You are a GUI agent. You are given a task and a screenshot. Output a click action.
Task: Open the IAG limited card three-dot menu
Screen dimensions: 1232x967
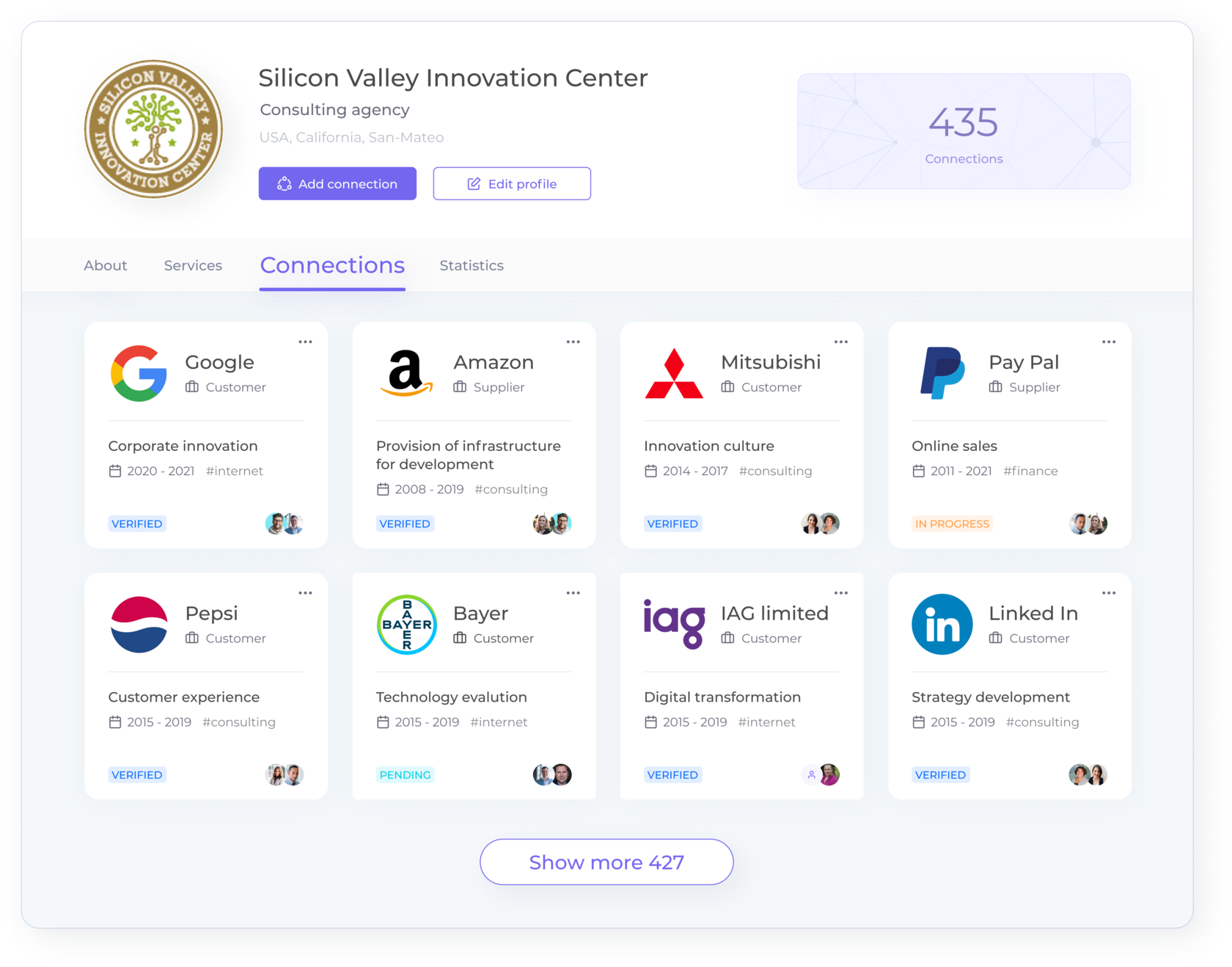pos(840,593)
